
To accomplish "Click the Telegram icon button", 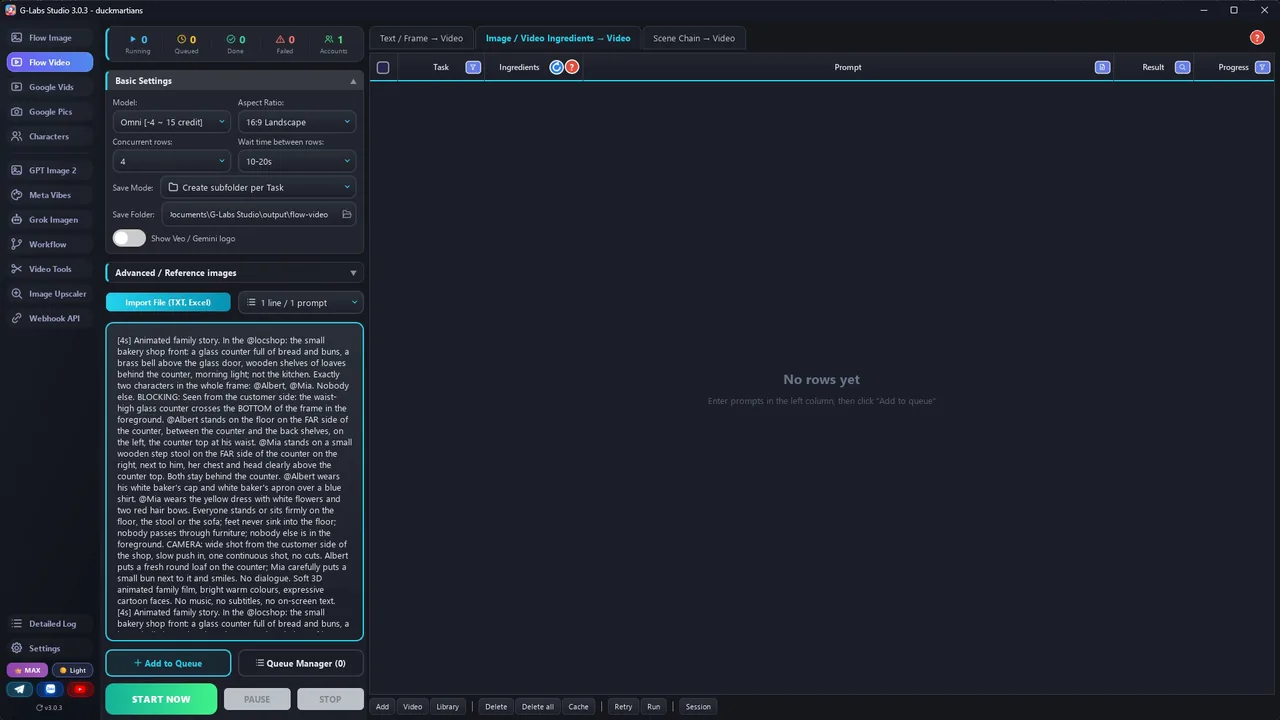I will (x=20, y=689).
